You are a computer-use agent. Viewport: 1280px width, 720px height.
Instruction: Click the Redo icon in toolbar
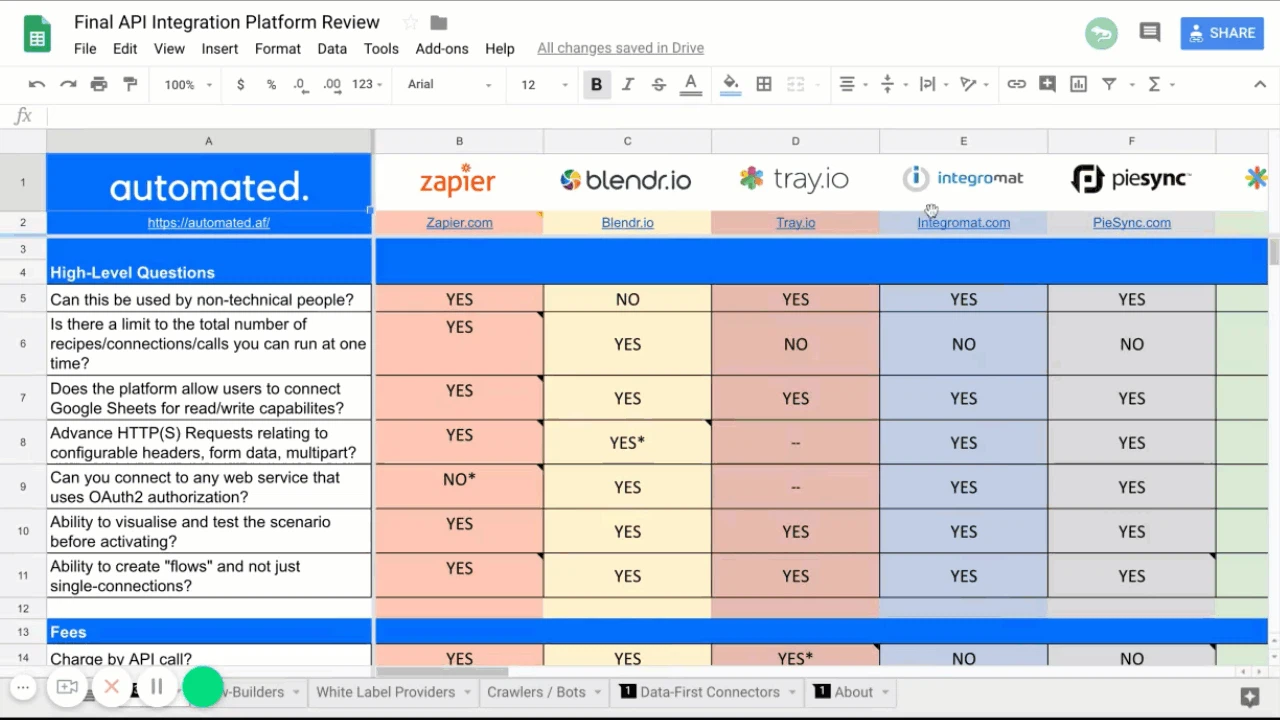pos(68,85)
